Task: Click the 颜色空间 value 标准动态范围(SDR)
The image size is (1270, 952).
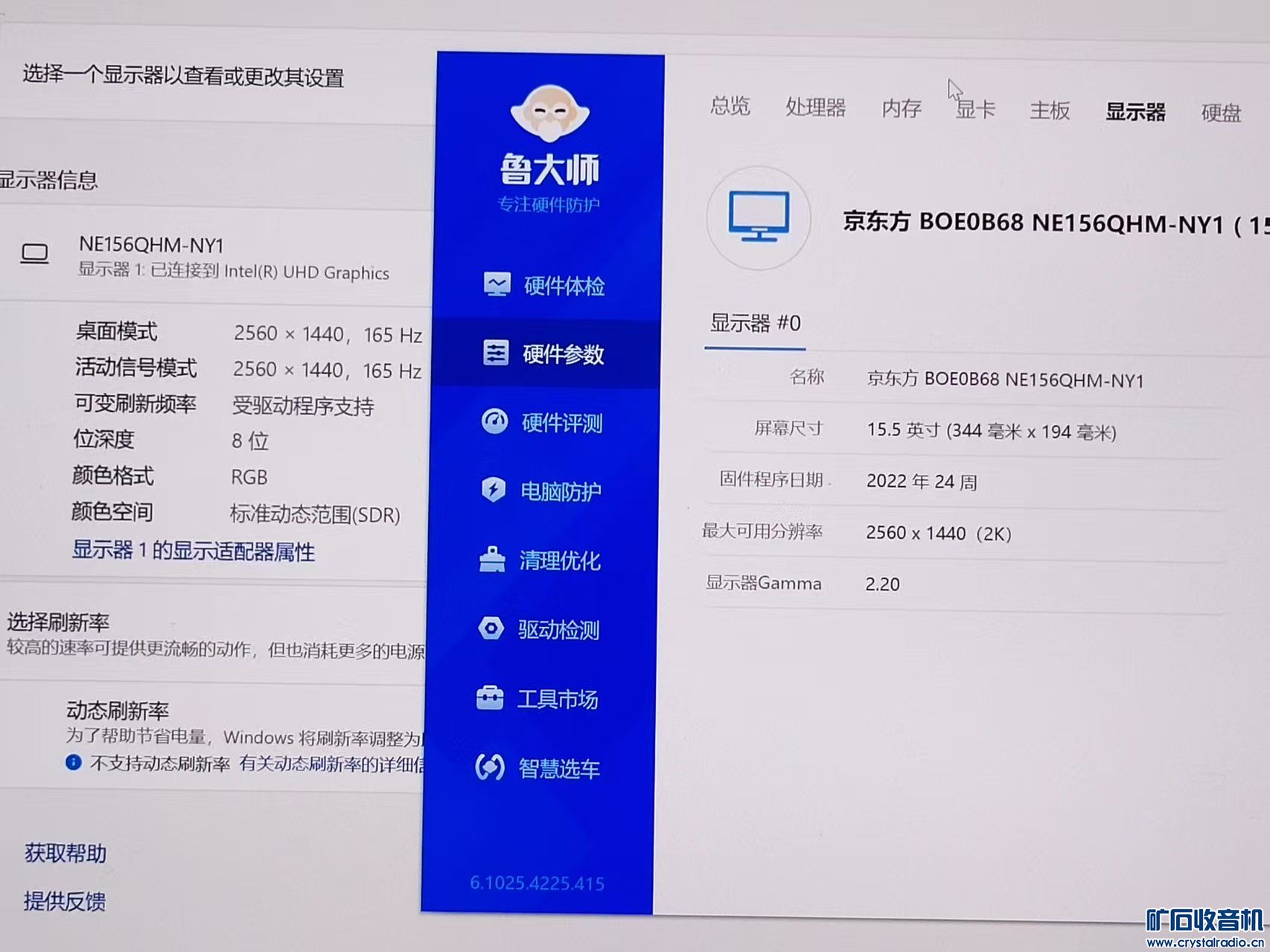Action: [315, 514]
